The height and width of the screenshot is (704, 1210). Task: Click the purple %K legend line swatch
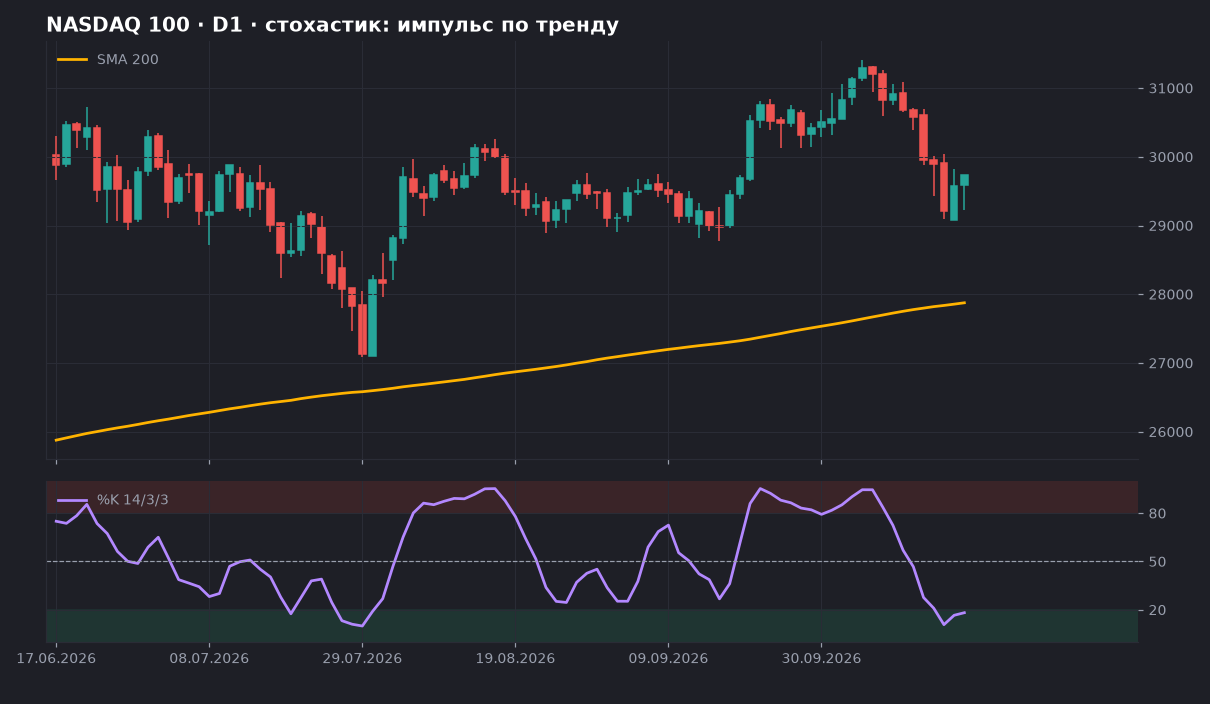72,500
